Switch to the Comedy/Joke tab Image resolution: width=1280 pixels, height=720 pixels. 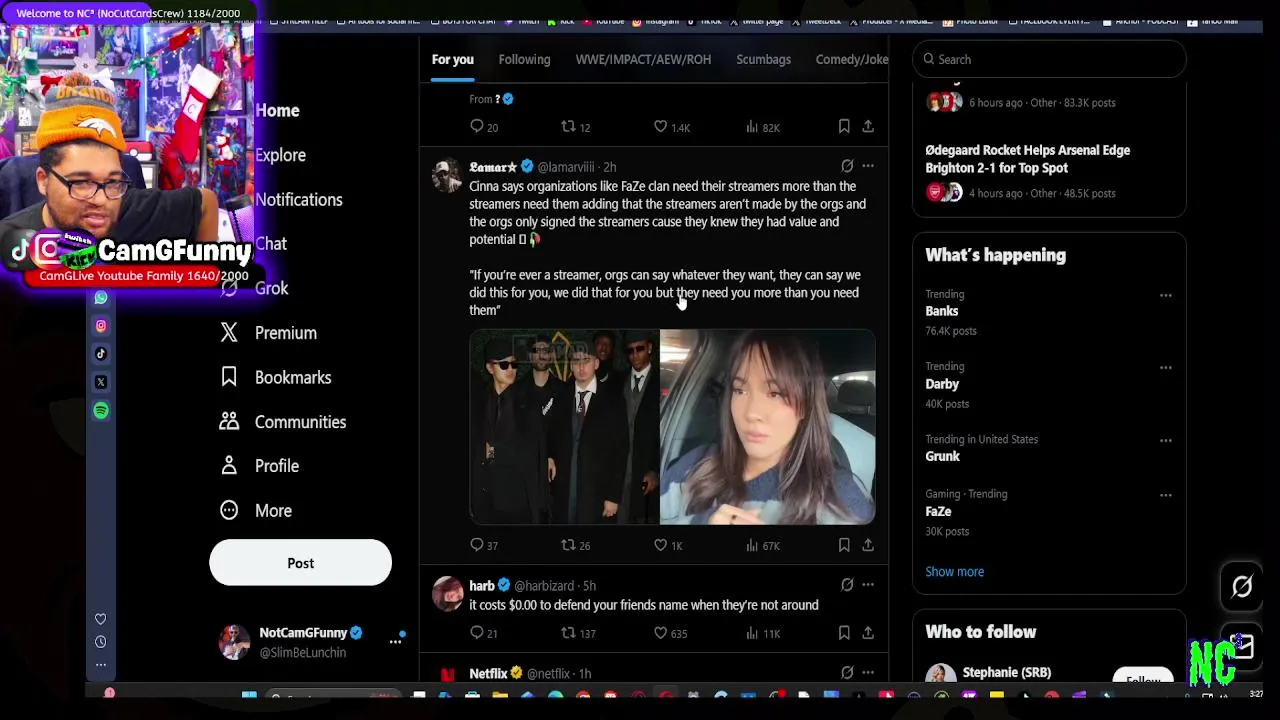851,59
